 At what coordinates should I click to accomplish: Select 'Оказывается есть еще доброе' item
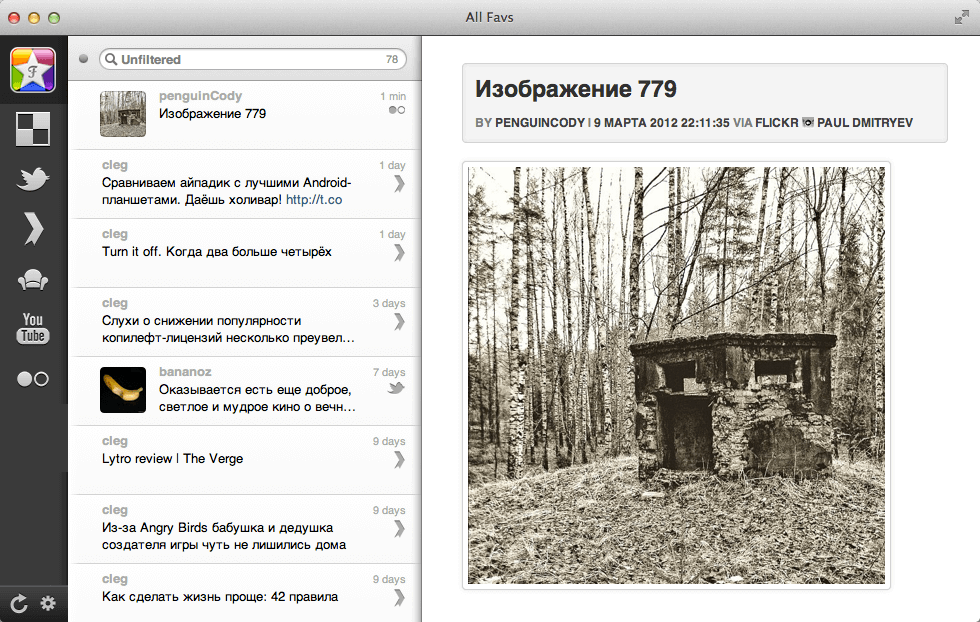(x=257, y=398)
